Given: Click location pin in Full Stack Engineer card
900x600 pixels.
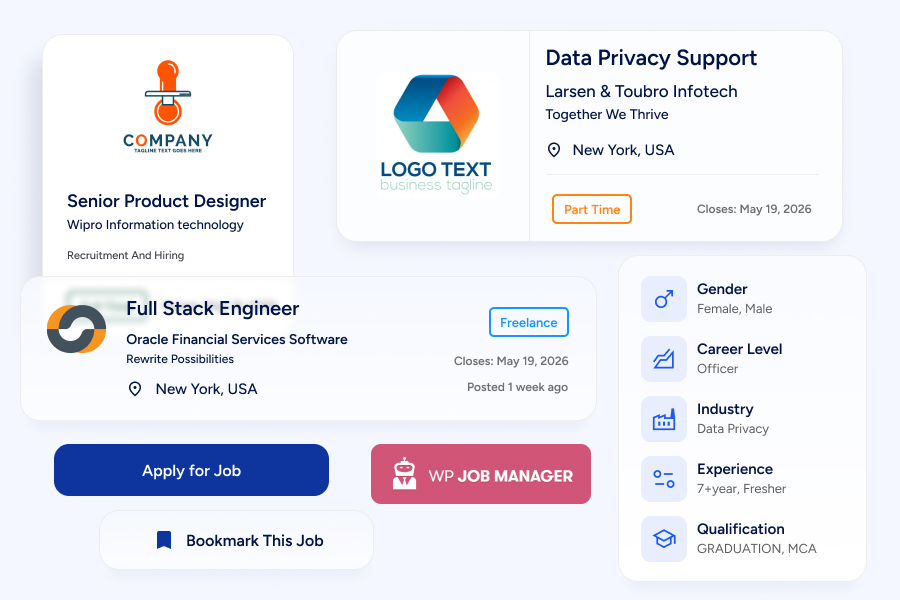Looking at the screenshot, I should point(135,389).
